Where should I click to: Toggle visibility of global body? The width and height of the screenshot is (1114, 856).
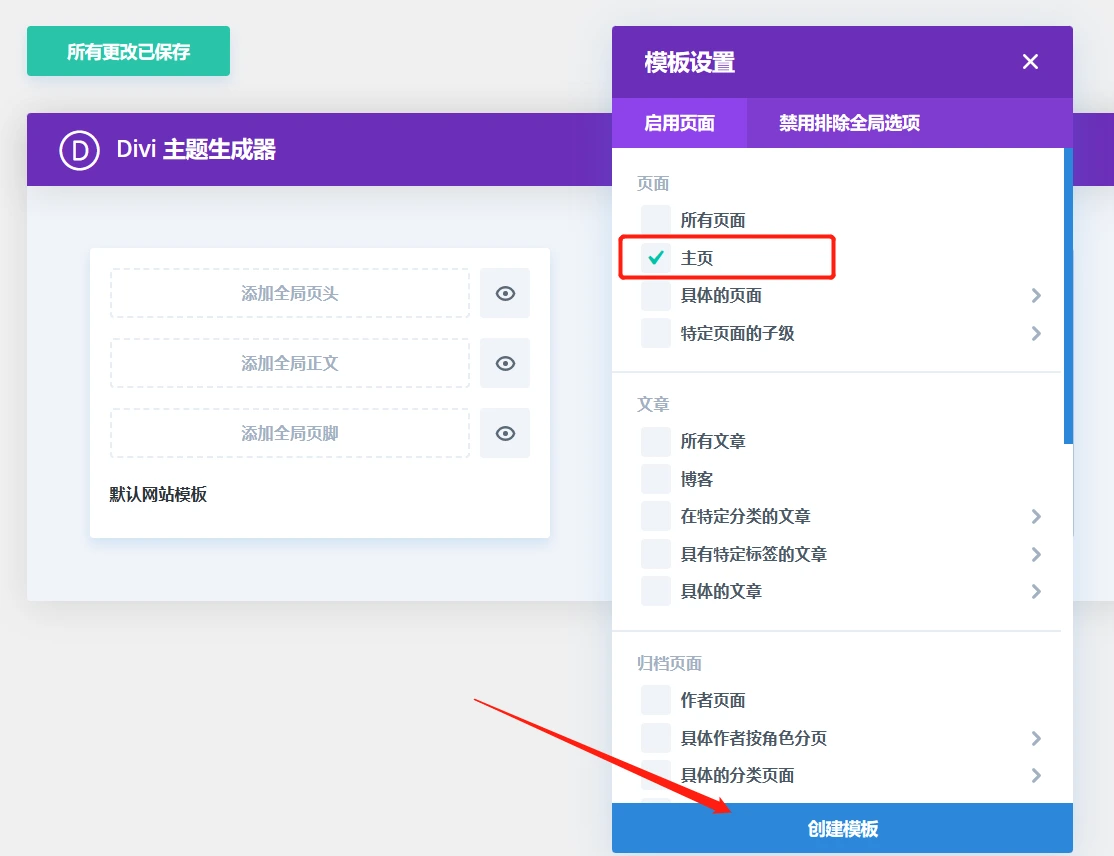[x=505, y=363]
